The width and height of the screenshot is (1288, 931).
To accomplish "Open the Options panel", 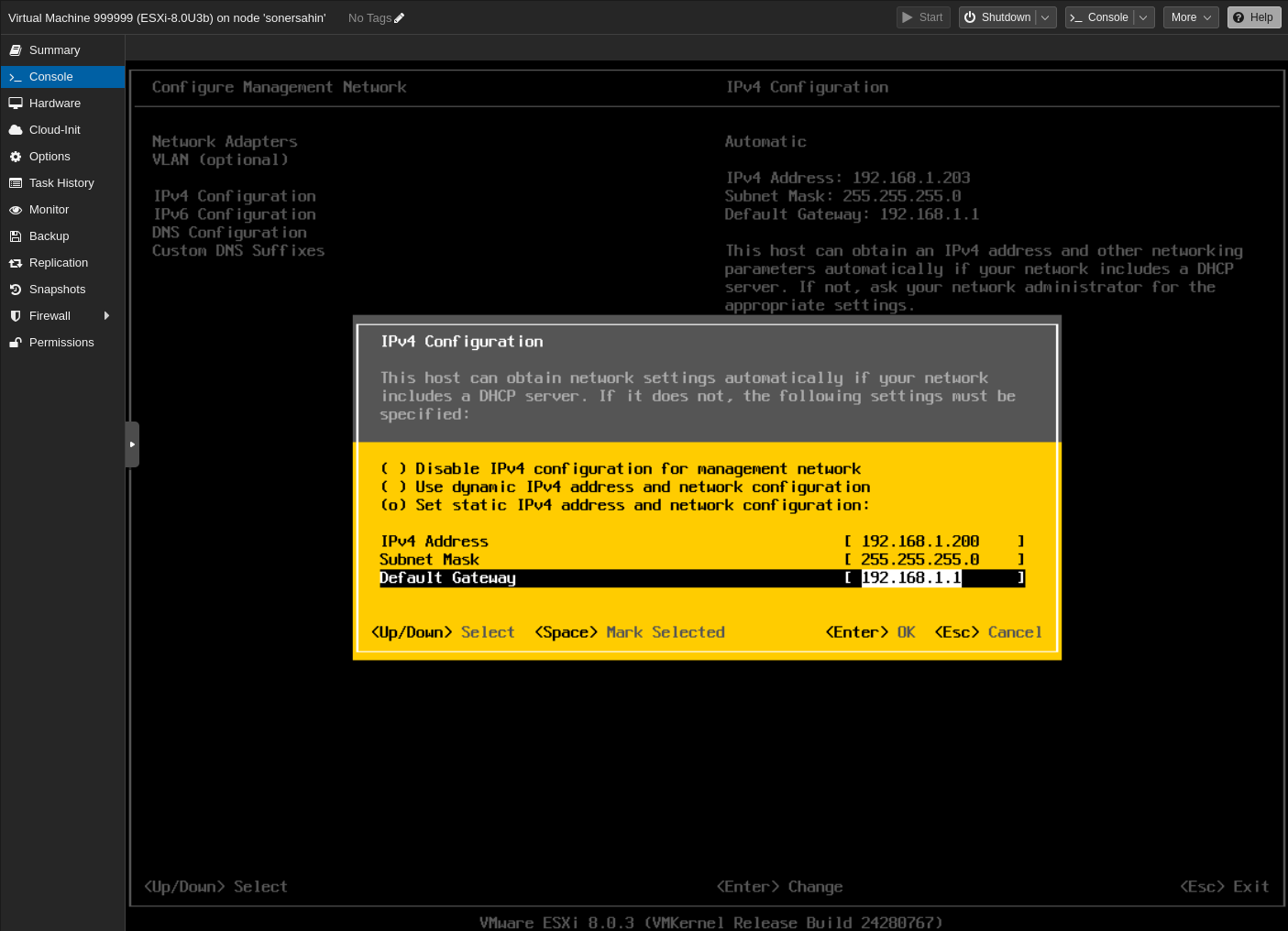I will click(x=16, y=156).
